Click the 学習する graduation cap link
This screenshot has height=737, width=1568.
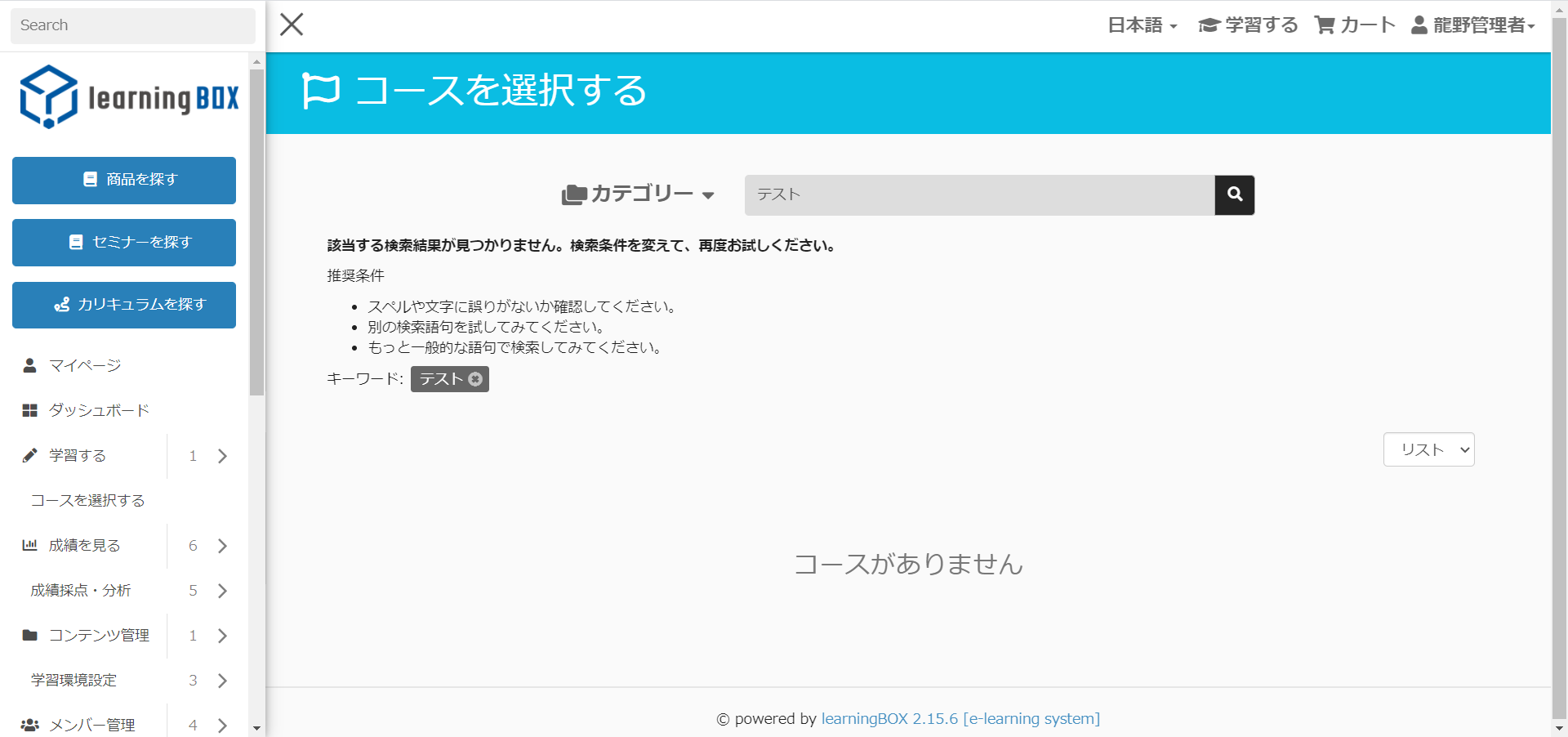click(x=1248, y=25)
